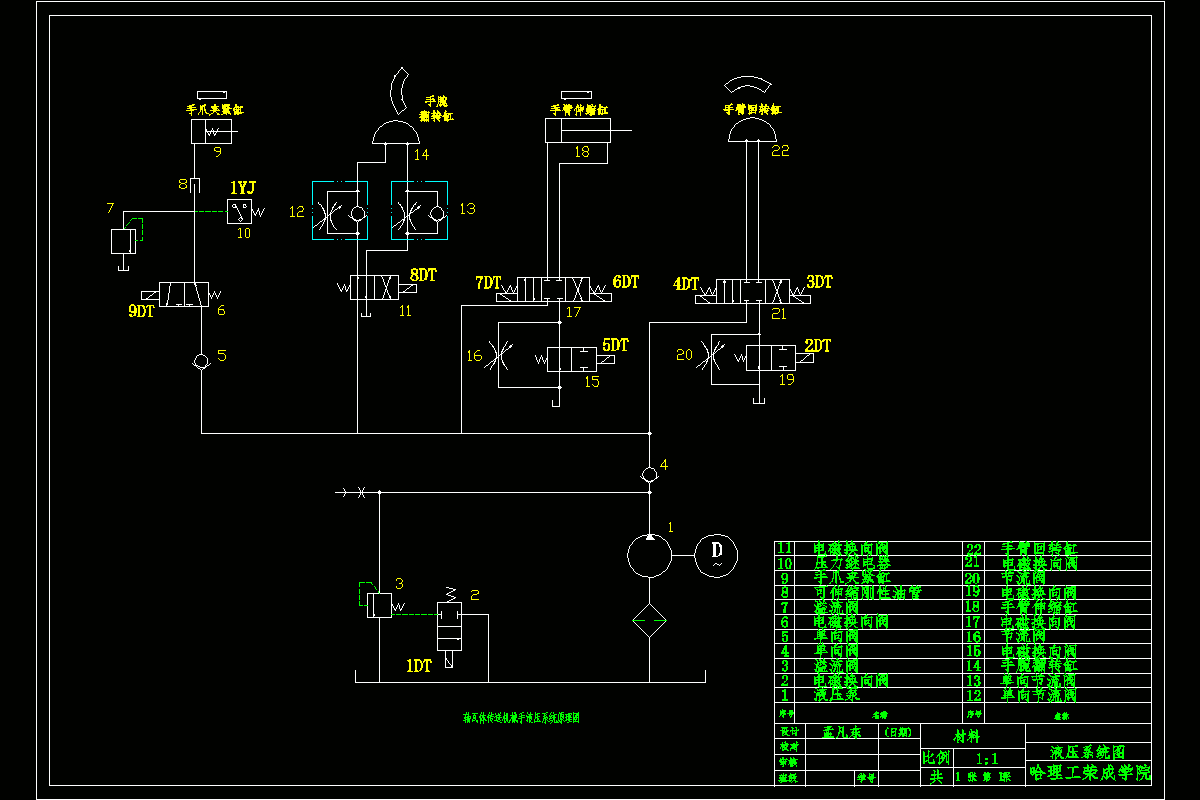
Task: Select one-way throttle valve symbol 12
Action: click(x=339, y=211)
